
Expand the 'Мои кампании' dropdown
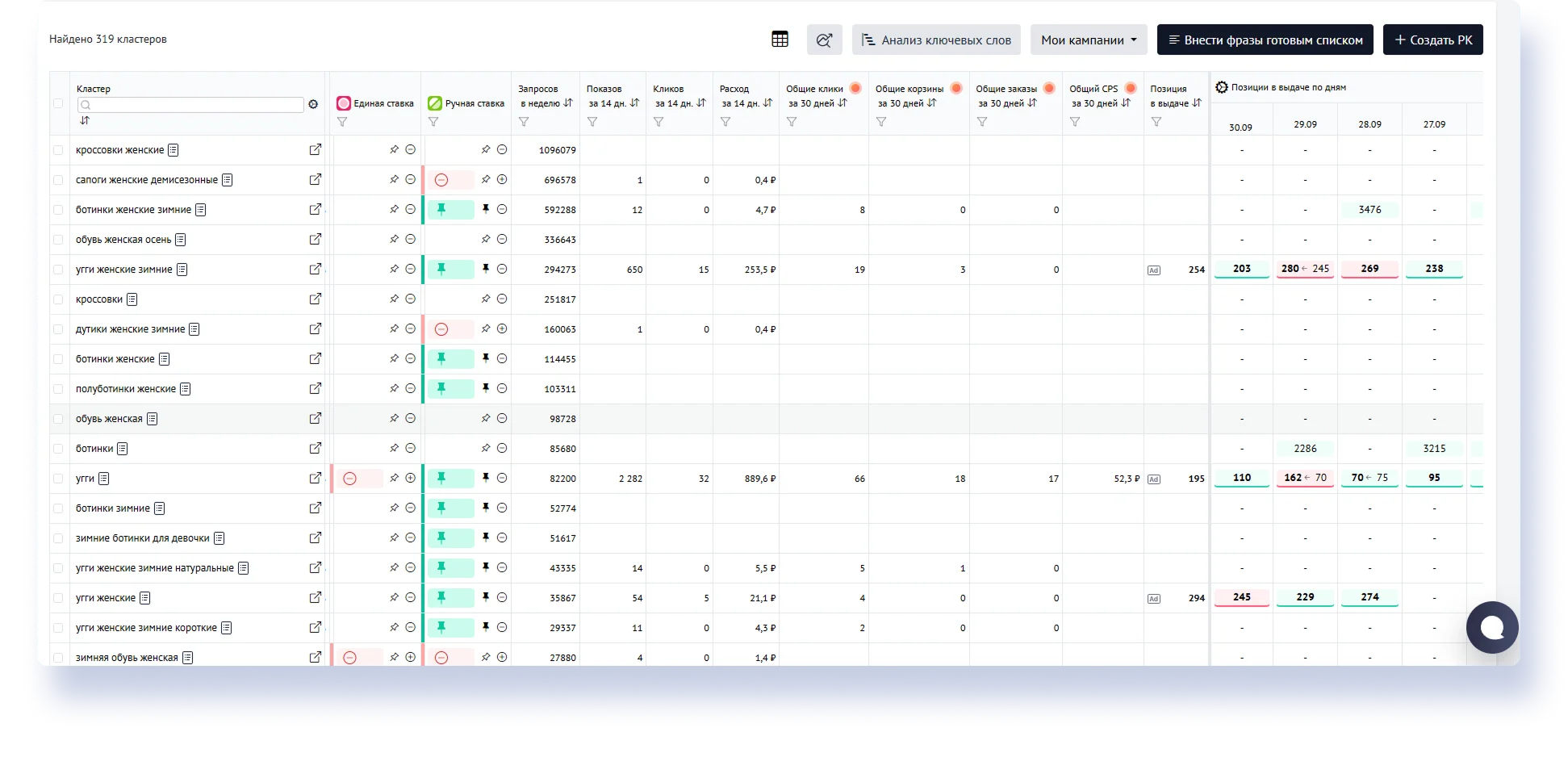point(1088,40)
